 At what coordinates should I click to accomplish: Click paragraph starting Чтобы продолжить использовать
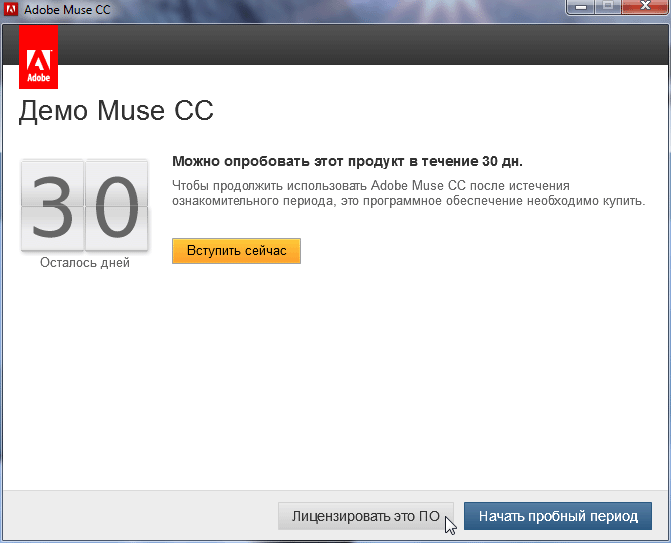pyautogui.click(x=408, y=193)
